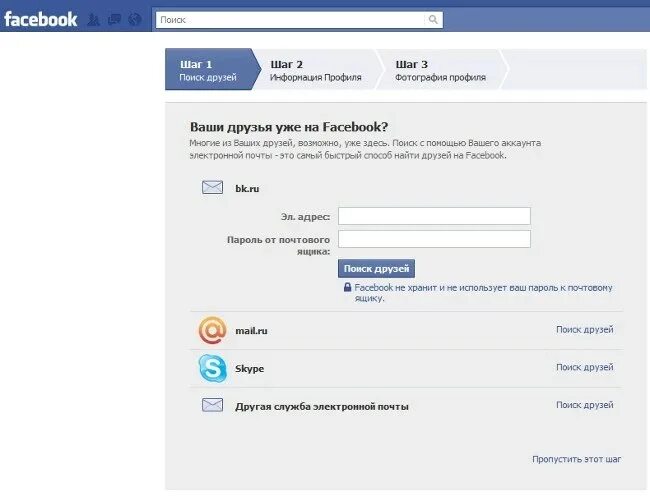Click the bk.ru envelope icon
Screen dimensions: 650x496
click(212, 187)
